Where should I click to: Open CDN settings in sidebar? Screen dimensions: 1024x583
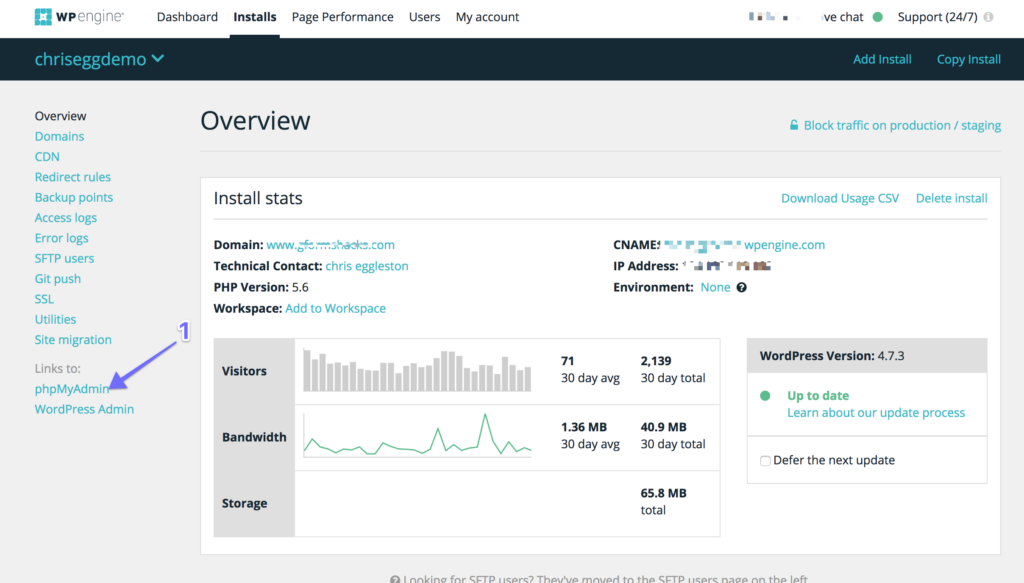point(47,156)
